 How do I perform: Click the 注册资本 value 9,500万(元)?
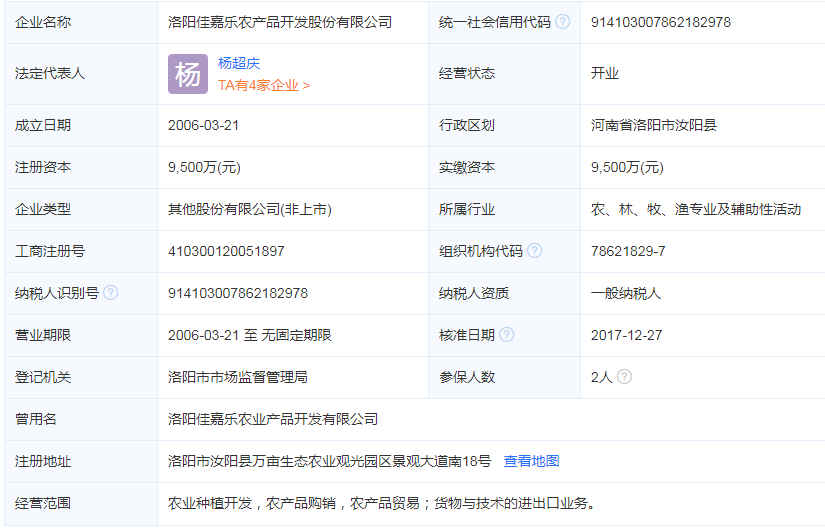[204, 167]
